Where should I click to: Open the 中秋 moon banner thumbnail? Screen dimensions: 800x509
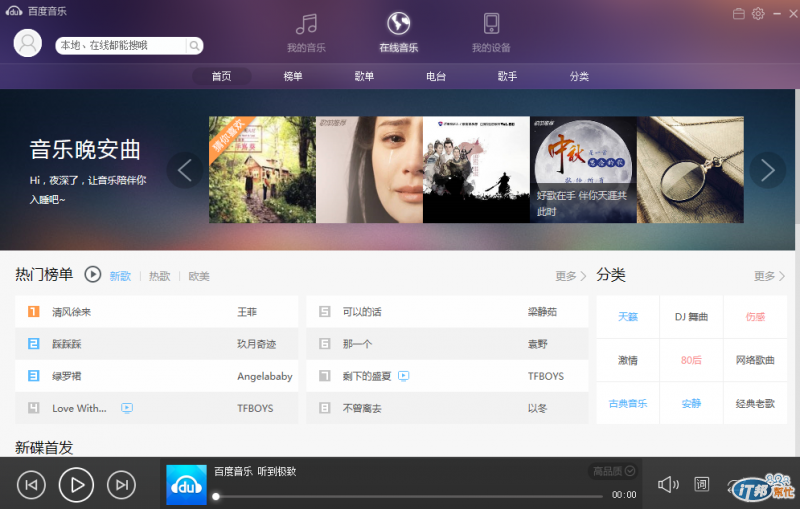(583, 170)
